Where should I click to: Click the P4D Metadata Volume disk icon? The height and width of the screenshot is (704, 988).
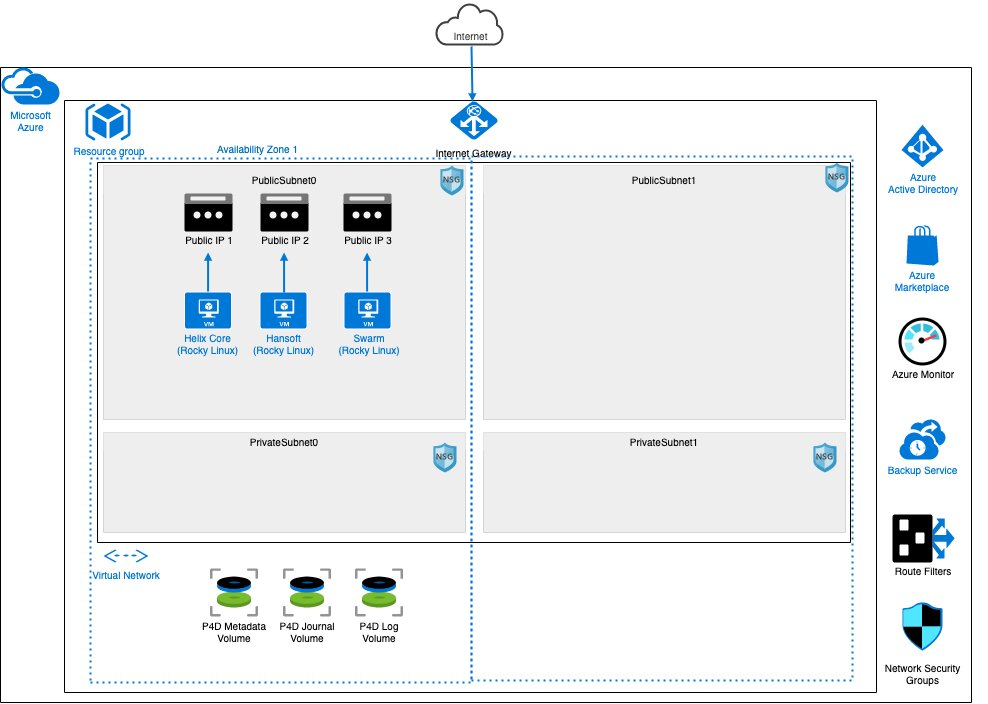pos(234,592)
